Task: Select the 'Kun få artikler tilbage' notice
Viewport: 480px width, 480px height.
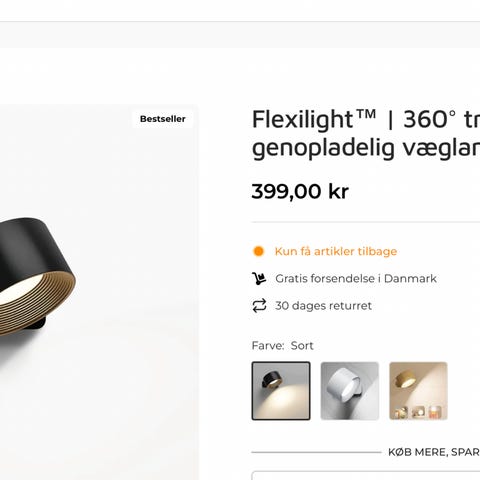Action: click(336, 251)
